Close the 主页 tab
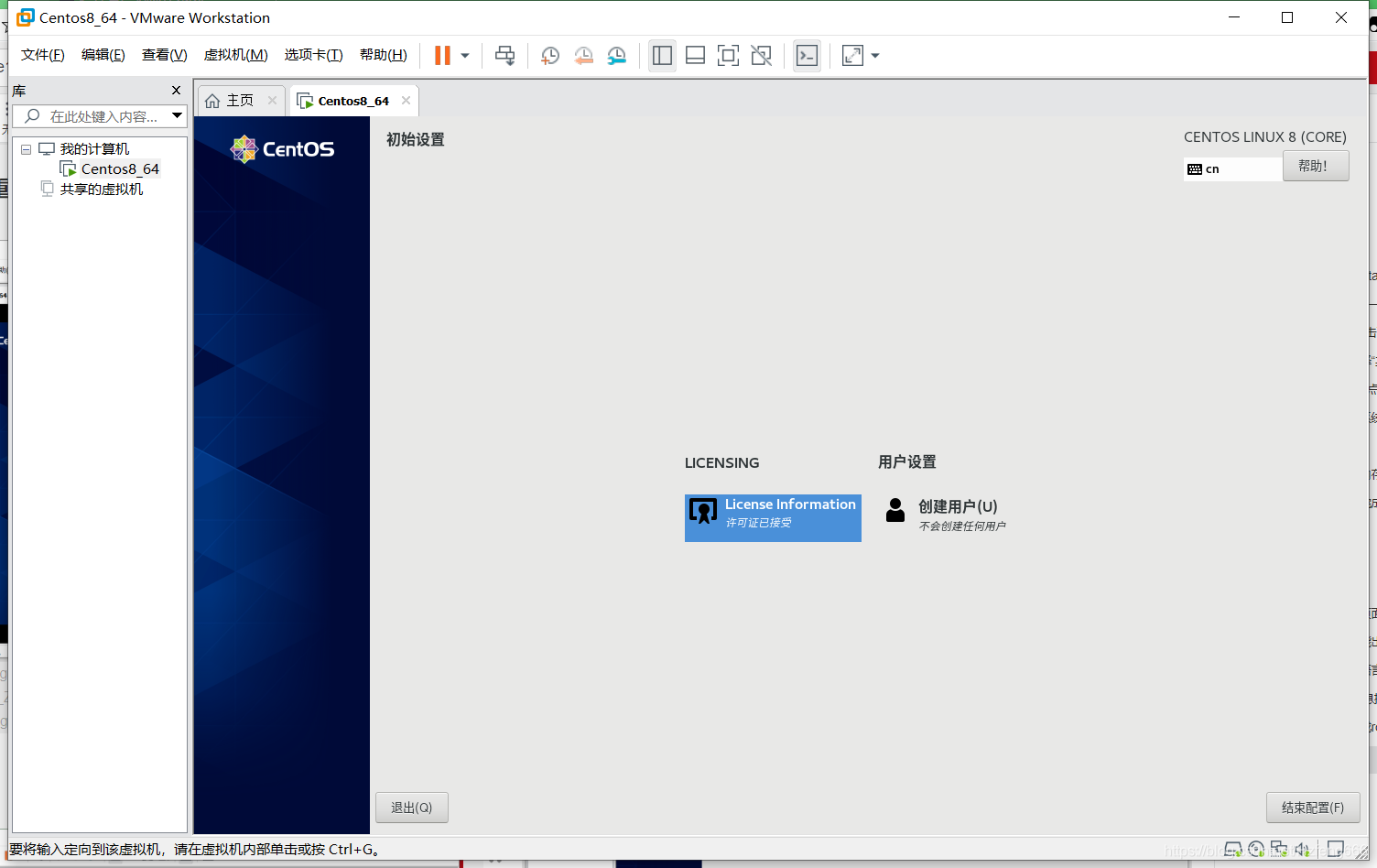The image size is (1377, 868). click(x=272, y=101)
